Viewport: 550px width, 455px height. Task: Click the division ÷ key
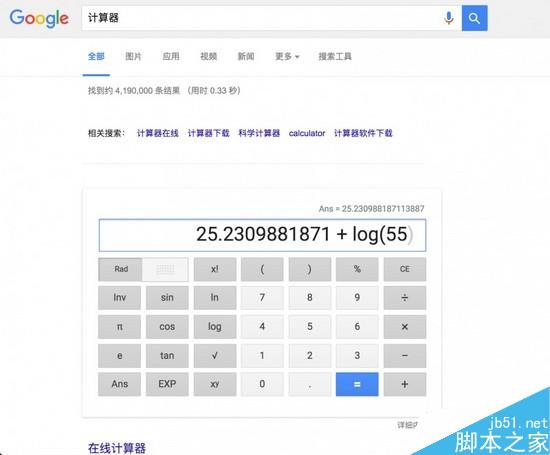[x=405, y=298]
